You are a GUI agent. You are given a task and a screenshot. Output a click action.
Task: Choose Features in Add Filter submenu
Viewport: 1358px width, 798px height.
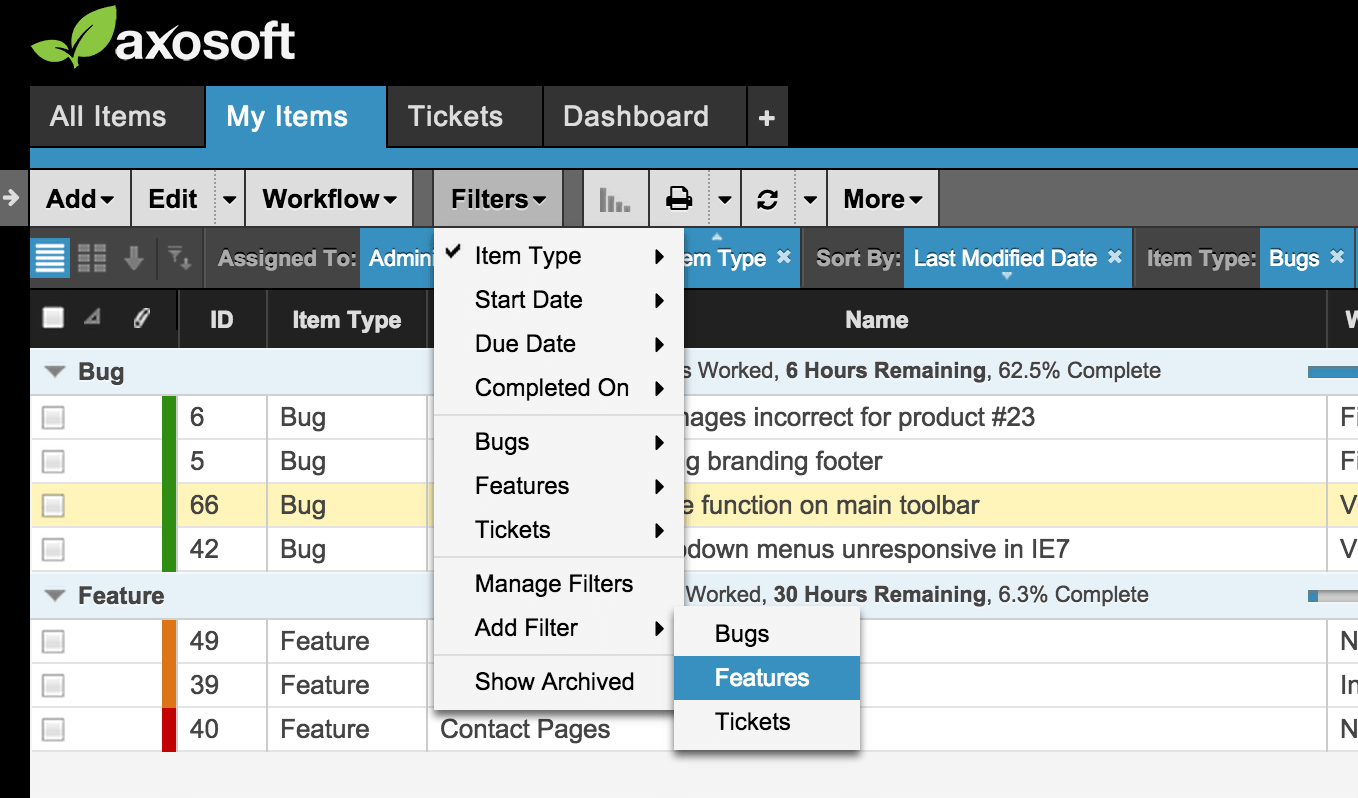pos(767,678)
